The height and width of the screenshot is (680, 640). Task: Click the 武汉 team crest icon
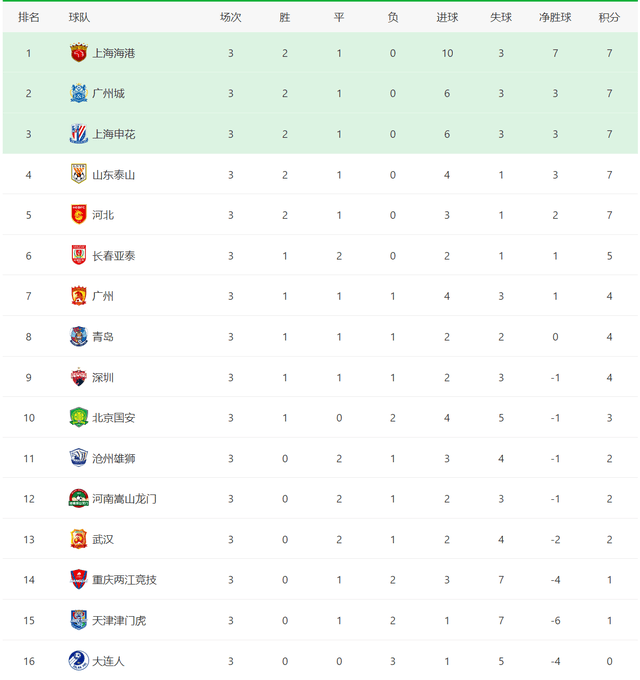[x=78, y=539]
